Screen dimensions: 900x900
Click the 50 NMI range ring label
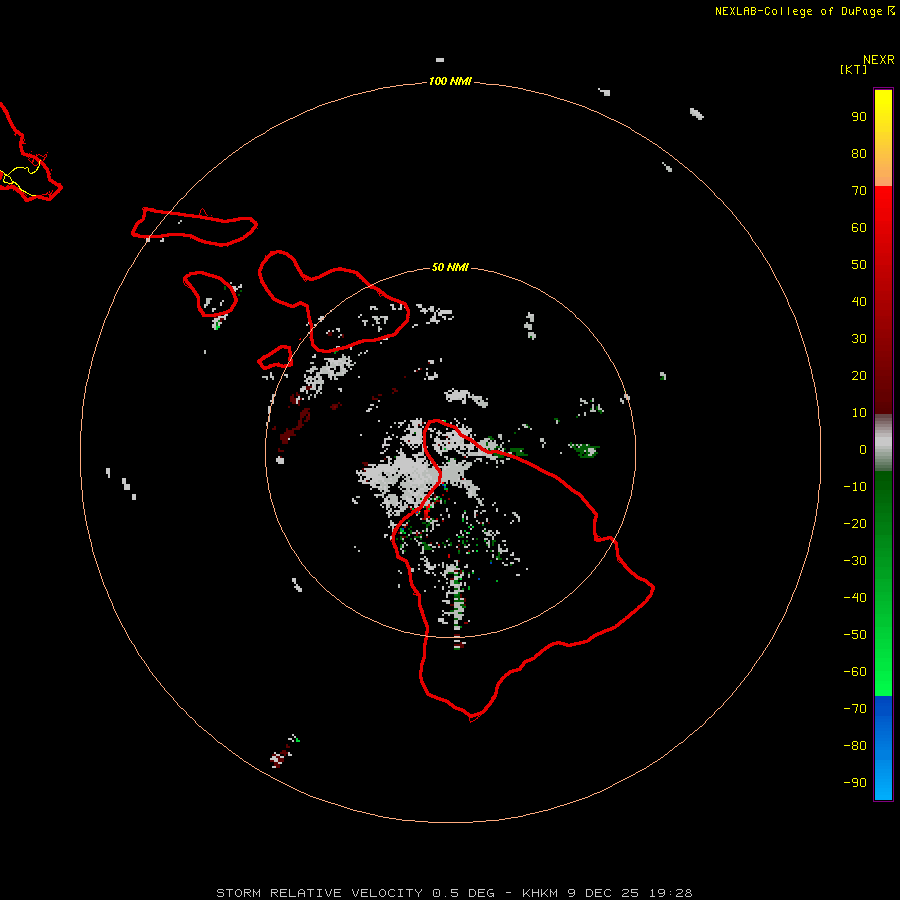pyautogui.click(x=450, y=267)
